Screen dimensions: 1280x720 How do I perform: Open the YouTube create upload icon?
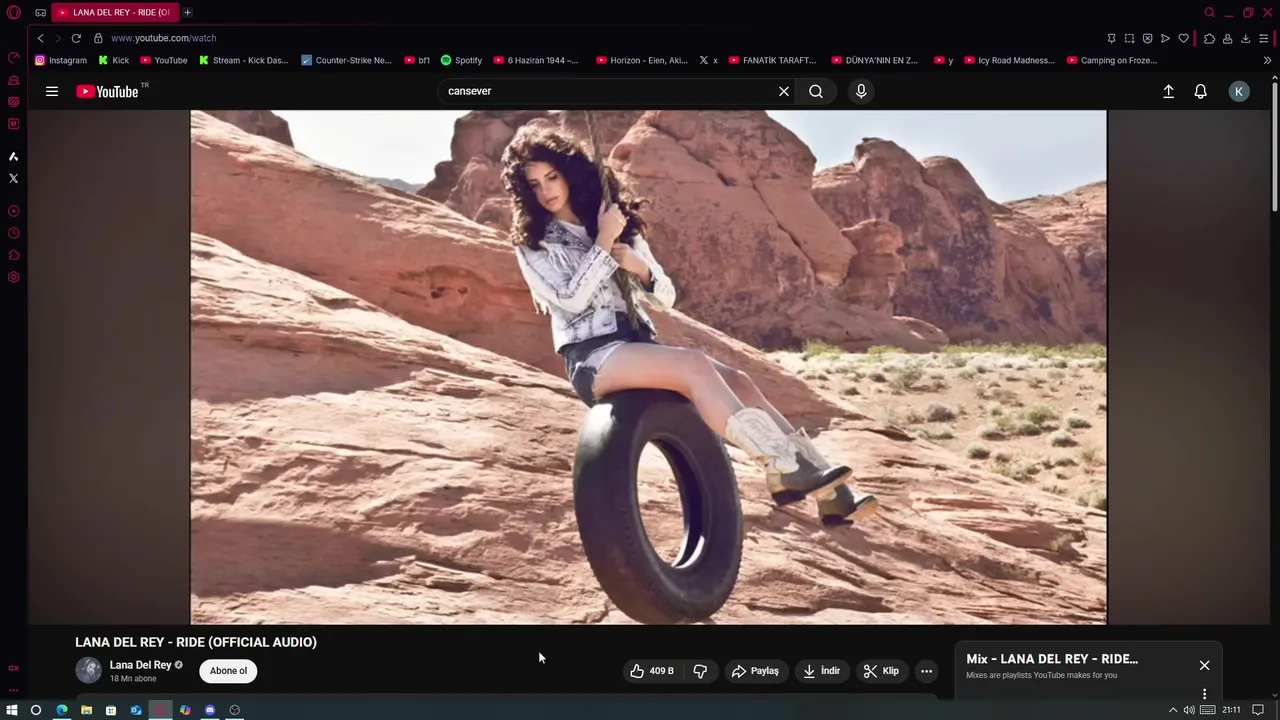1168,91
